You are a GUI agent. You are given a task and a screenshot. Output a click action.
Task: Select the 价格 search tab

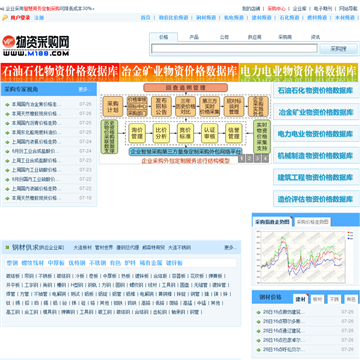(x=164, y=37)
